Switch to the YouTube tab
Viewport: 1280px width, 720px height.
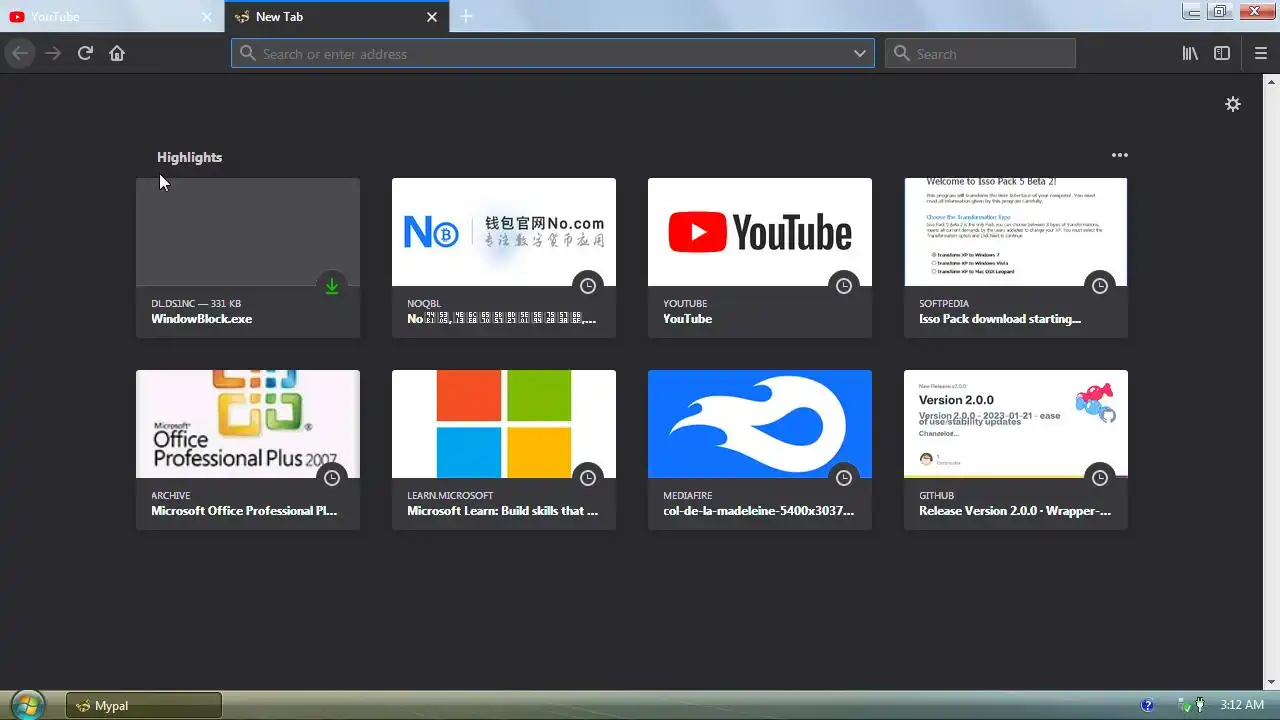[x=112, y=17]
